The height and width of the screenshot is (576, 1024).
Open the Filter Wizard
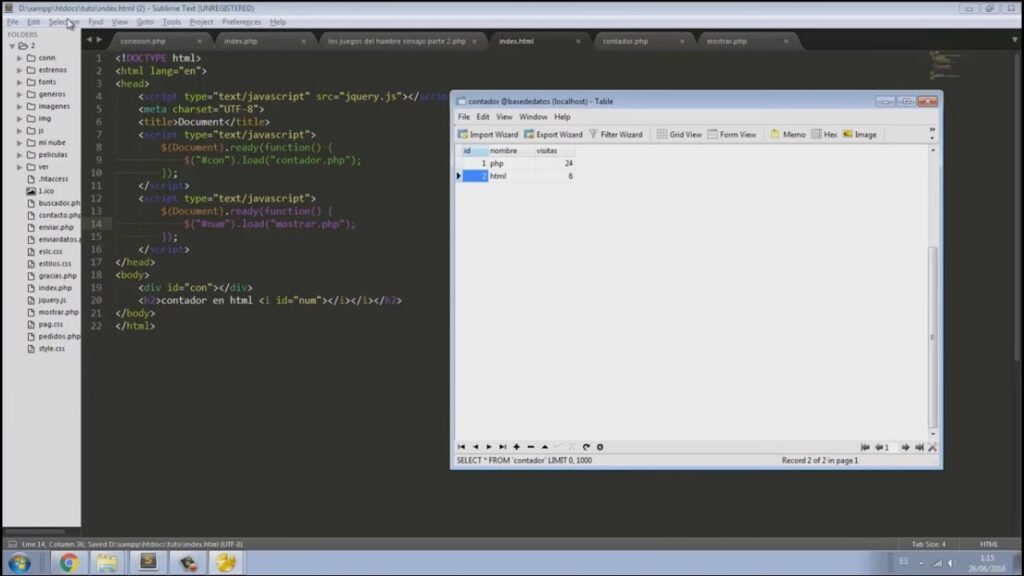tap(616, 134)
